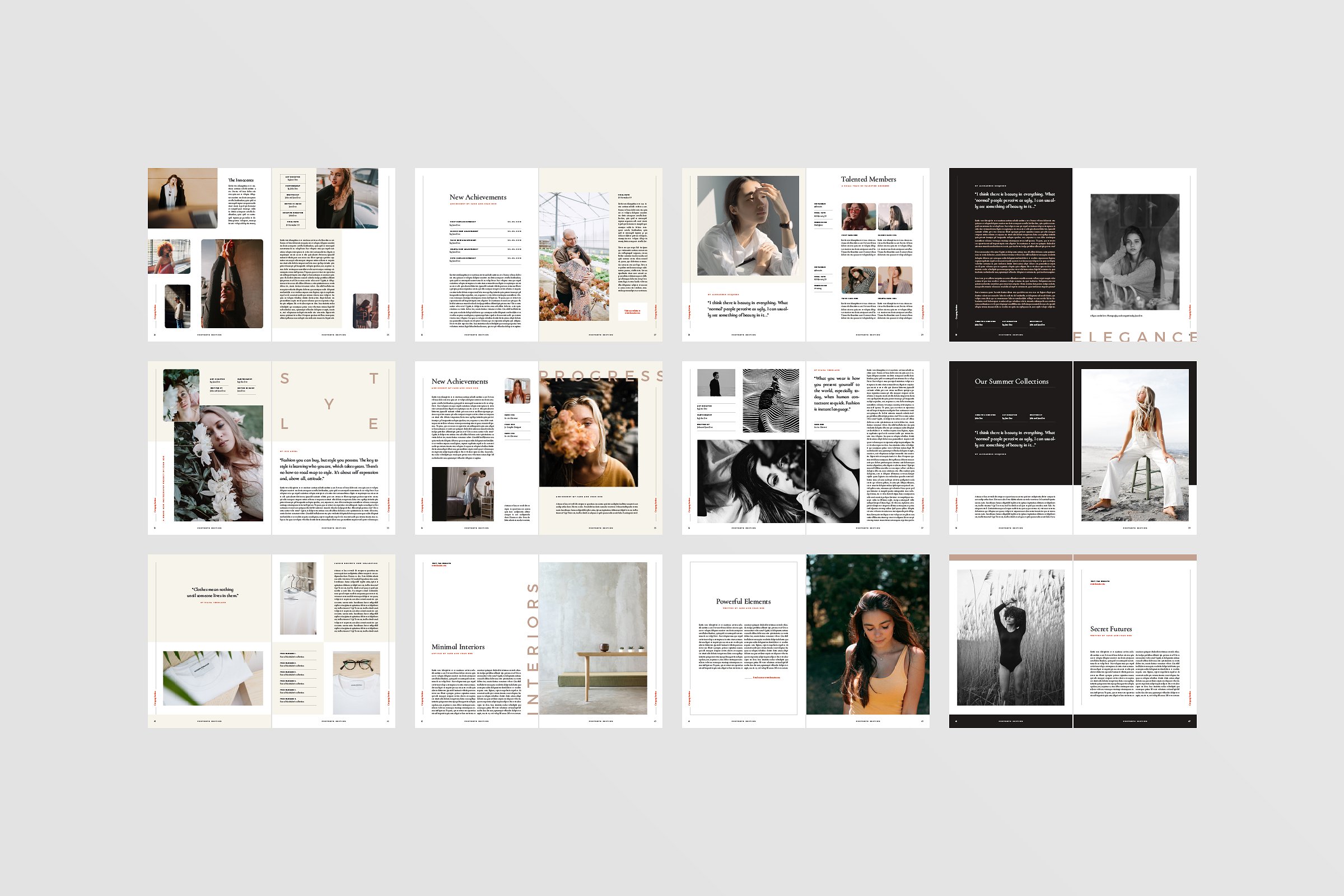The width and height of the screenshot is (1344, 896).
Task: Select the PROGRESS spread
Action: coord(538,447)
